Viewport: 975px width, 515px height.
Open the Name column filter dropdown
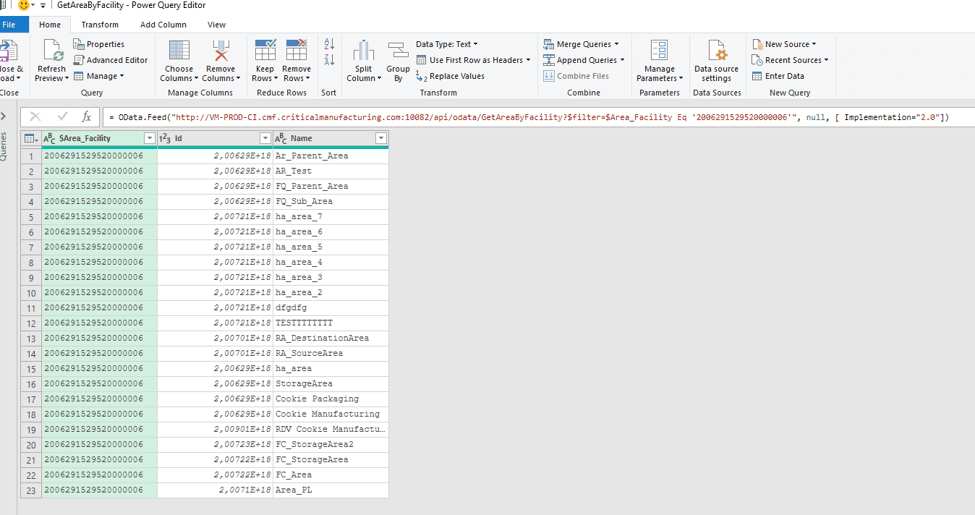[x=380, y=138]
